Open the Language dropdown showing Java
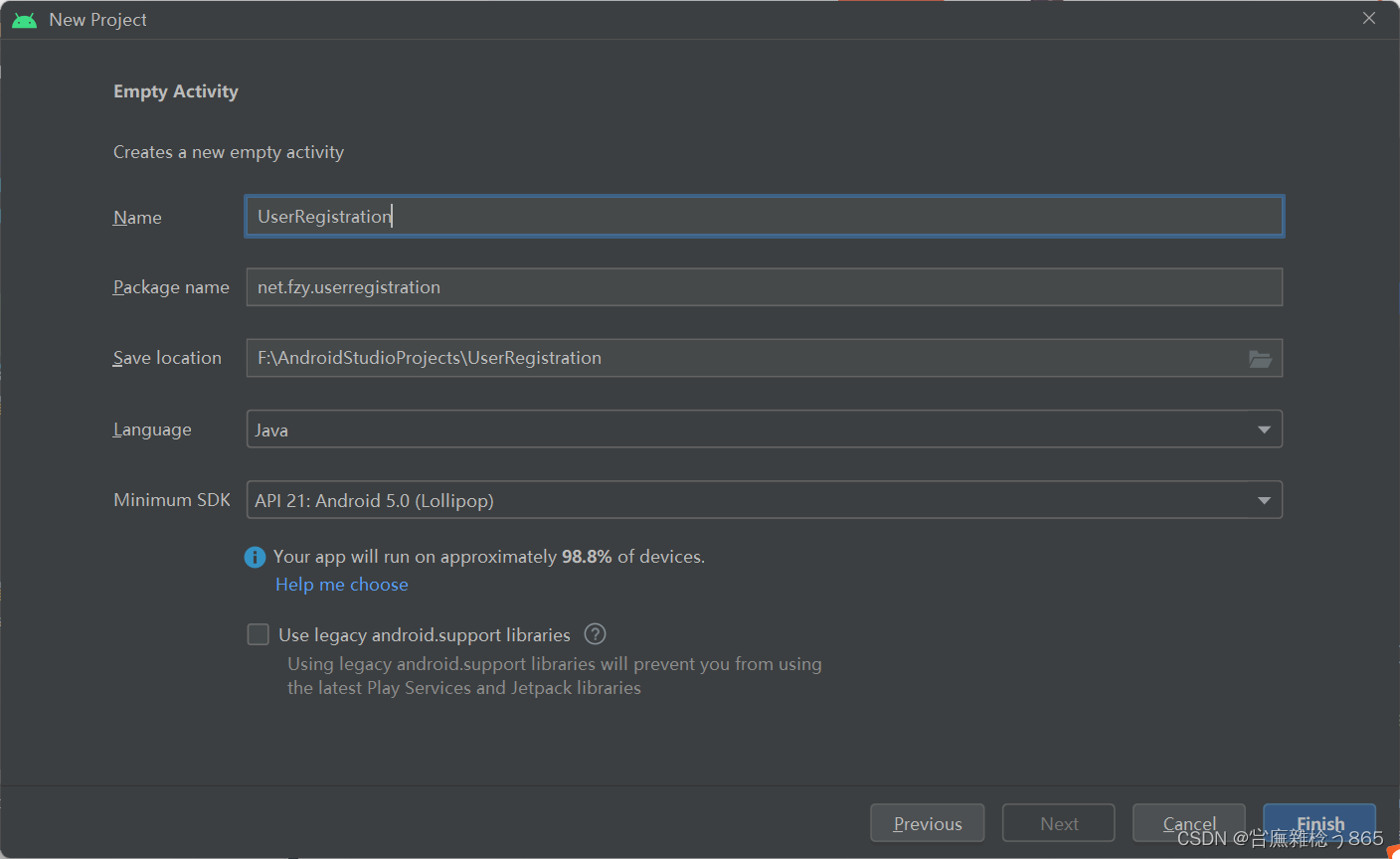The height and width of the screenshot is (859, 1400). point(765,429)
